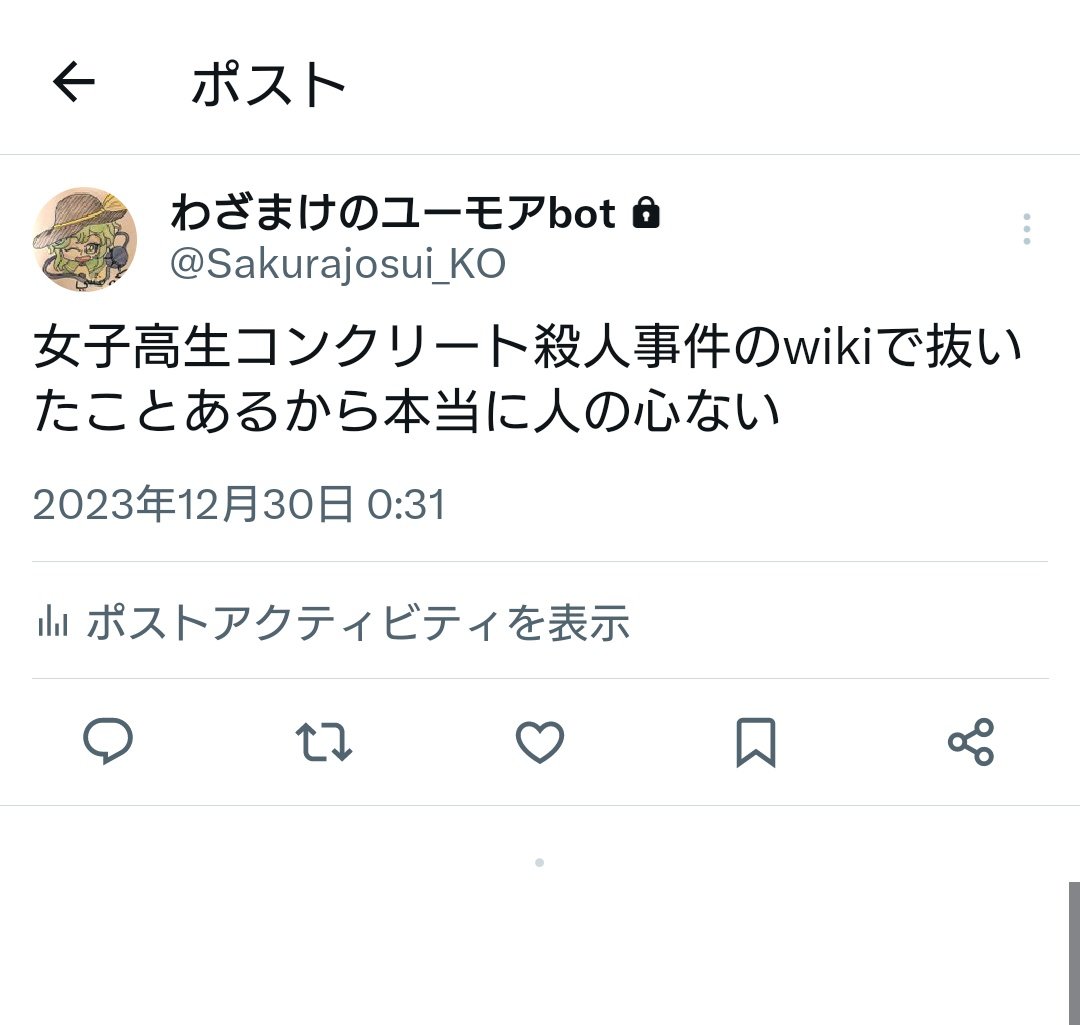Show post activity (ポストアクティビティを表示)

[333, 622]
